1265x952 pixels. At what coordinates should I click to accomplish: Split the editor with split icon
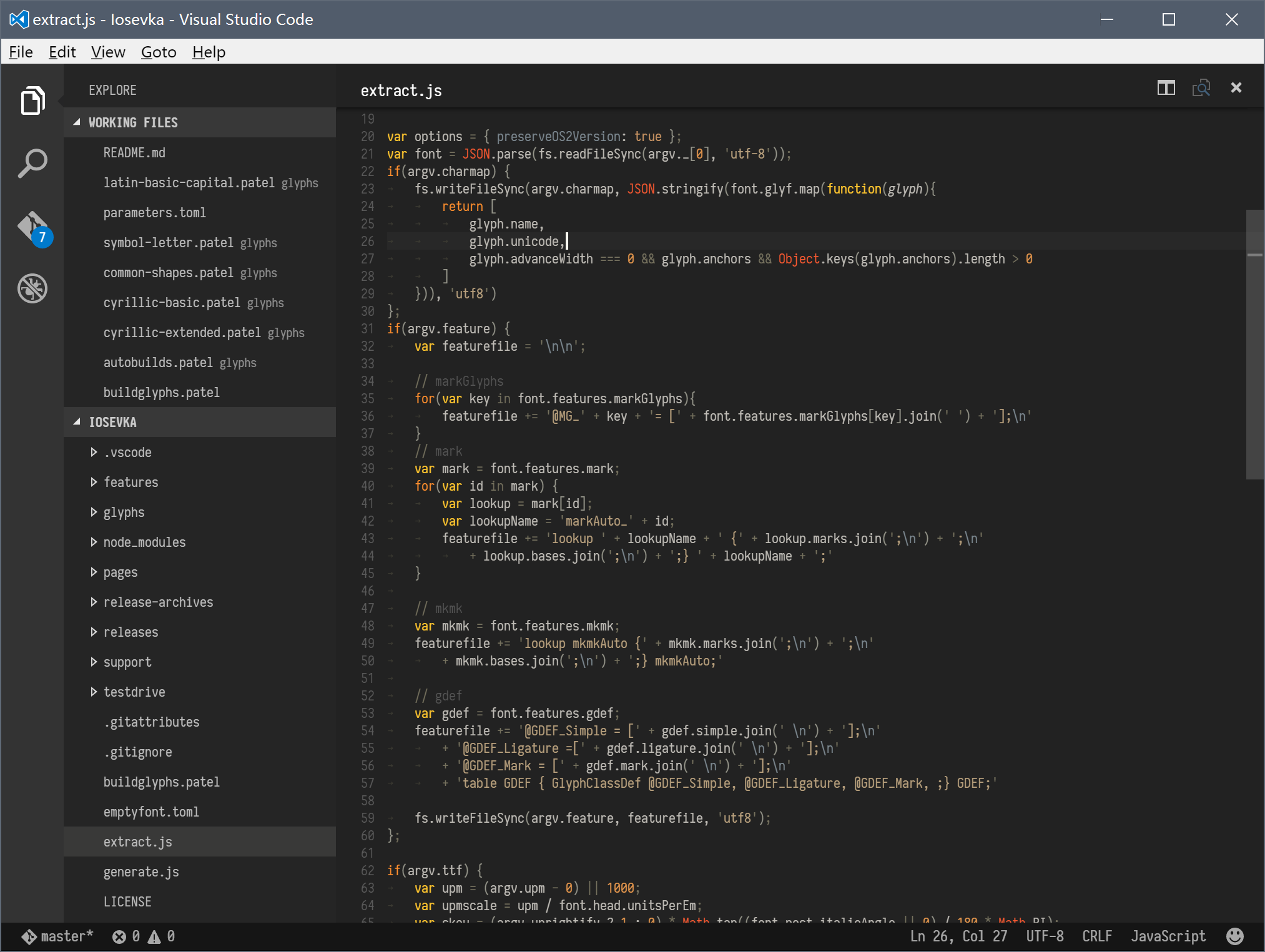(1166, 88)
